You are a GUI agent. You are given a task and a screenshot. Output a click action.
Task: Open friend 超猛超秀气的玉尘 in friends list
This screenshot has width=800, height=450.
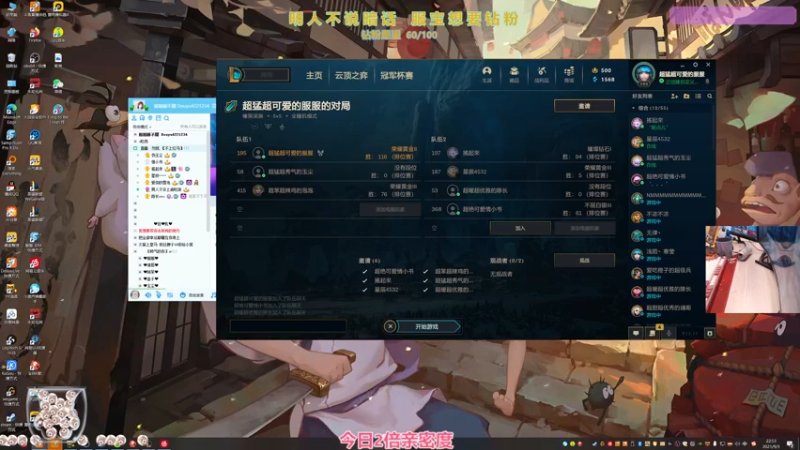(669, 161)
